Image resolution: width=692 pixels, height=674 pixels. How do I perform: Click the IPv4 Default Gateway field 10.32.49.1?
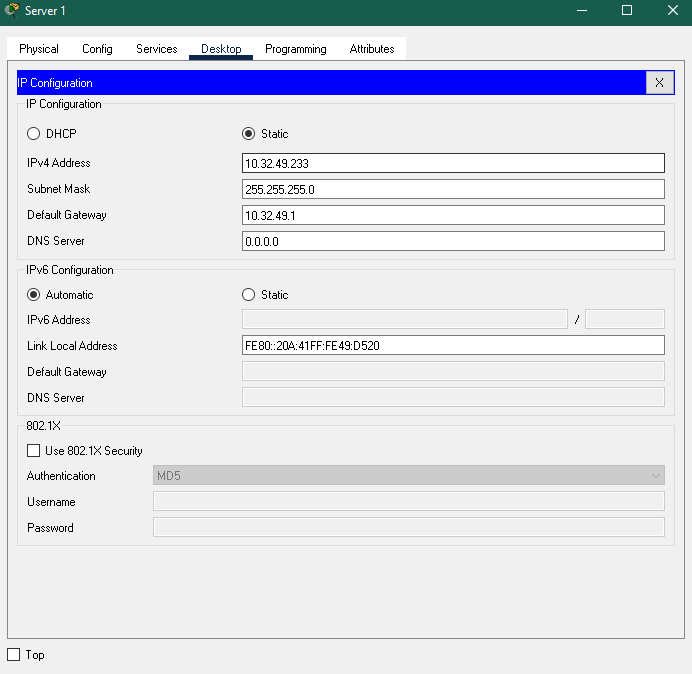(453, 215)
